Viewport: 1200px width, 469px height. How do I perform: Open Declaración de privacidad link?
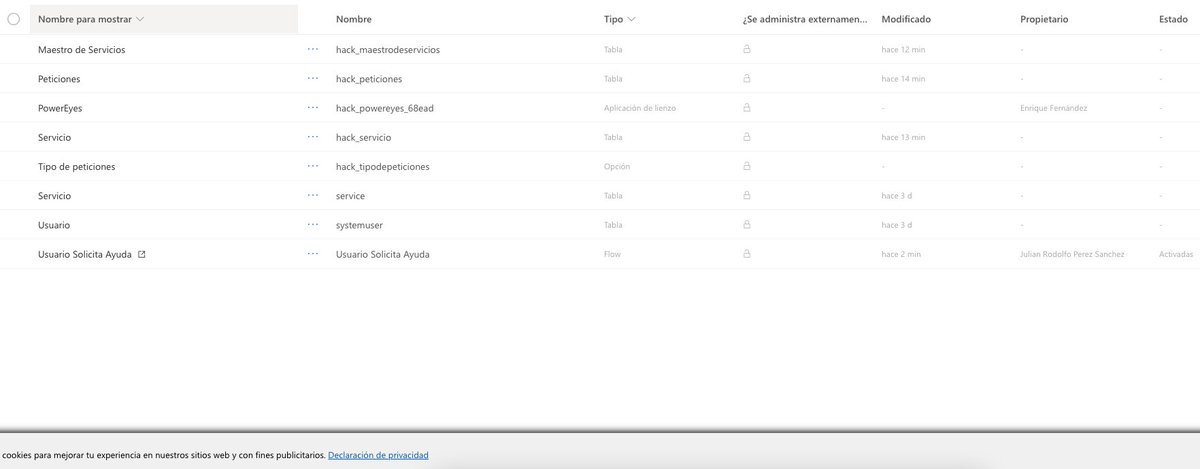pos(378,455)
